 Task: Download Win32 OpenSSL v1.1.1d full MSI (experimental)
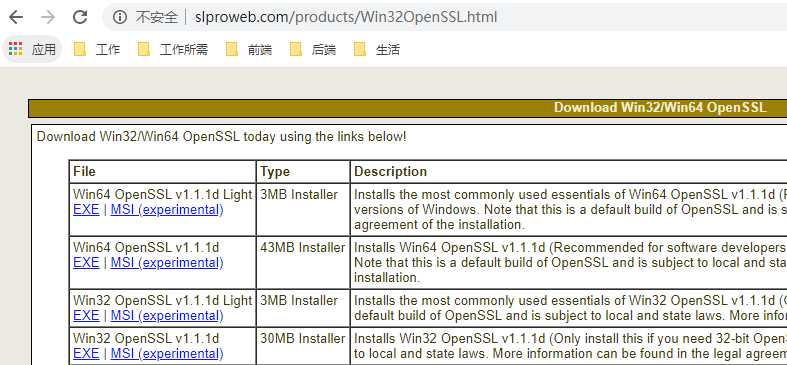click(x=167, y=353)
